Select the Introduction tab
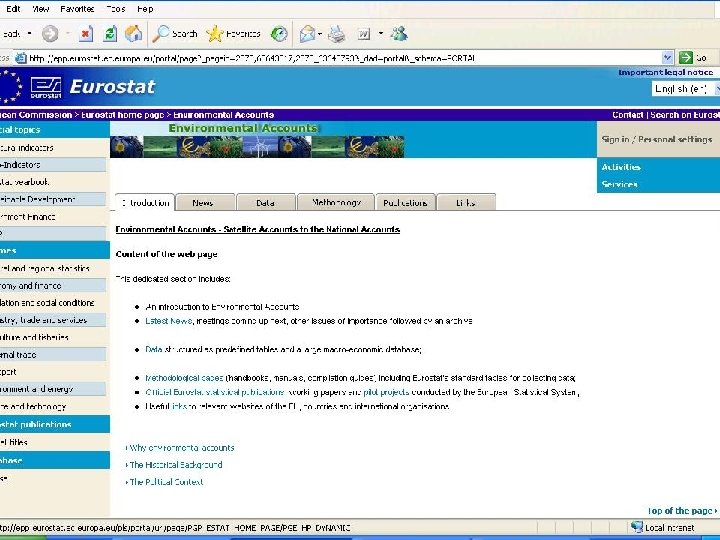The image size is (720, 540). click(x=145, y=202)
